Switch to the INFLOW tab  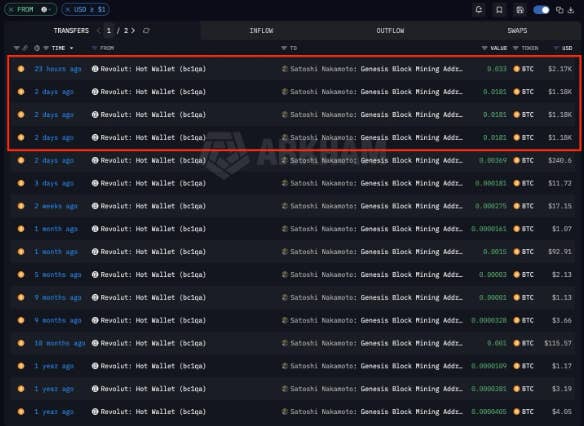(261, 31)
